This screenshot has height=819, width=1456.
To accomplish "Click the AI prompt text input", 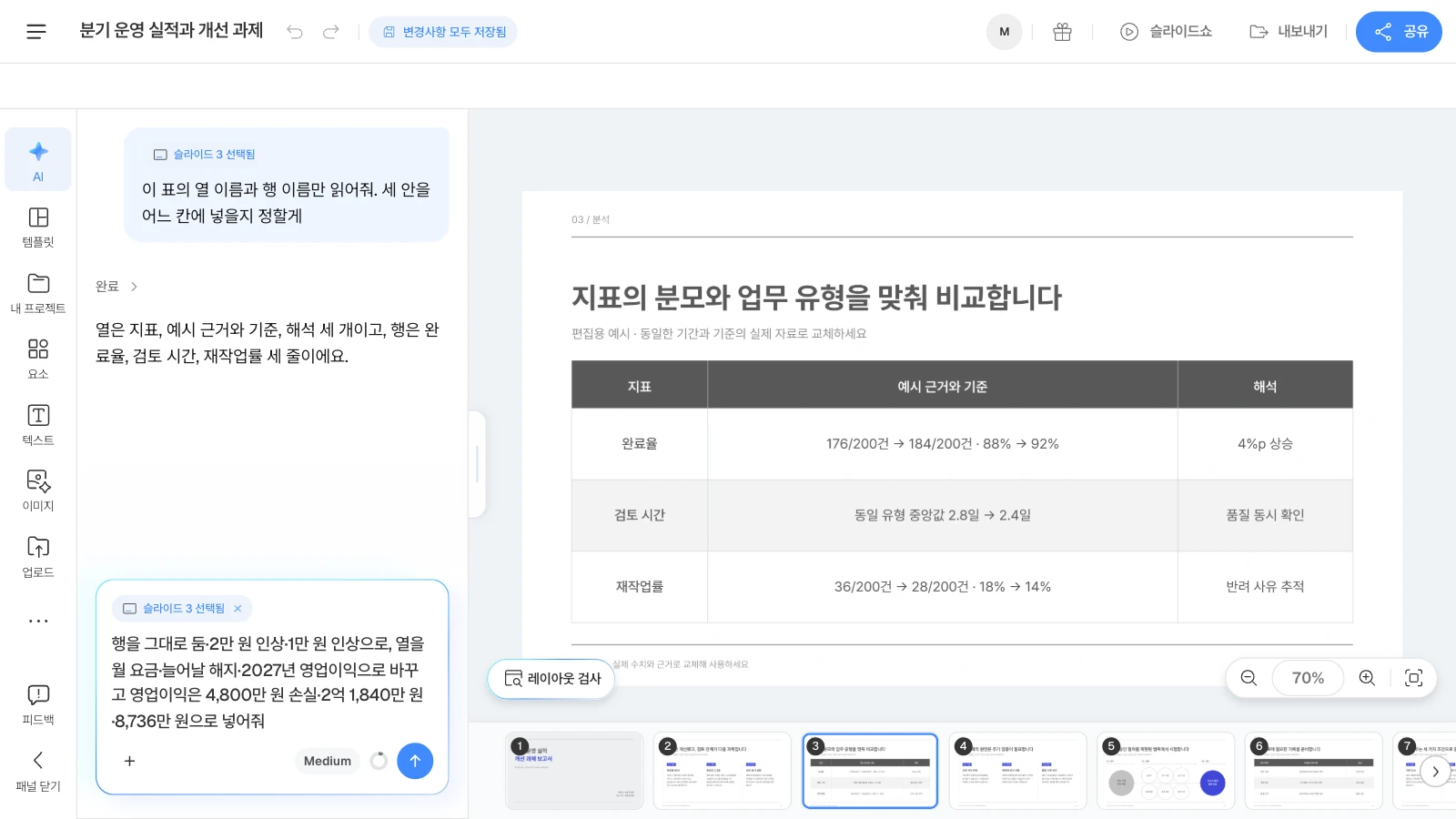I will [x=270, y=682].
